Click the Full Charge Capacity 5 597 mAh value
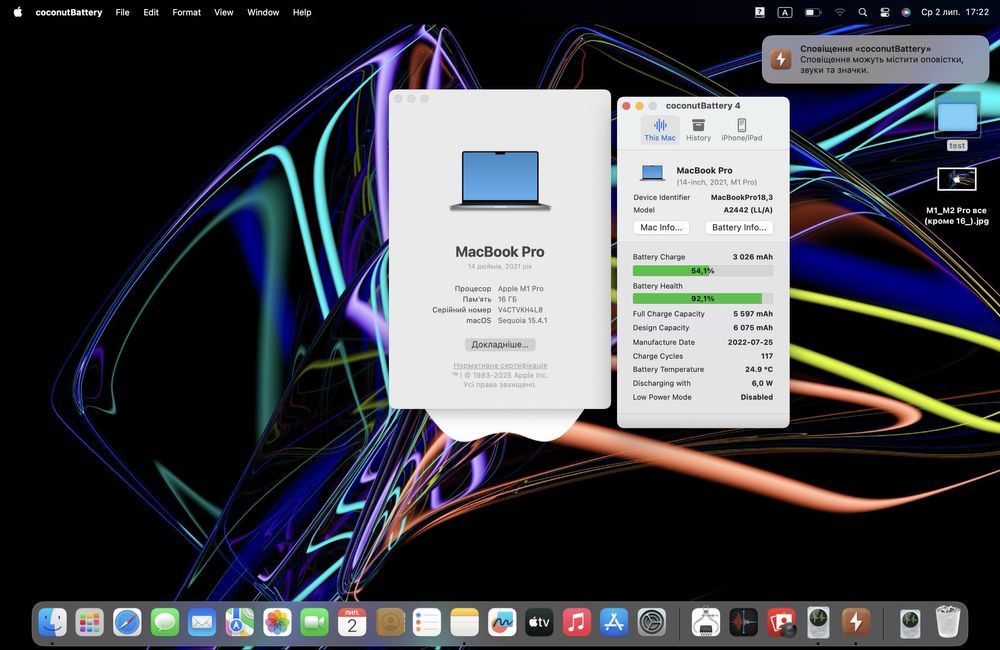 pos(753,314)
